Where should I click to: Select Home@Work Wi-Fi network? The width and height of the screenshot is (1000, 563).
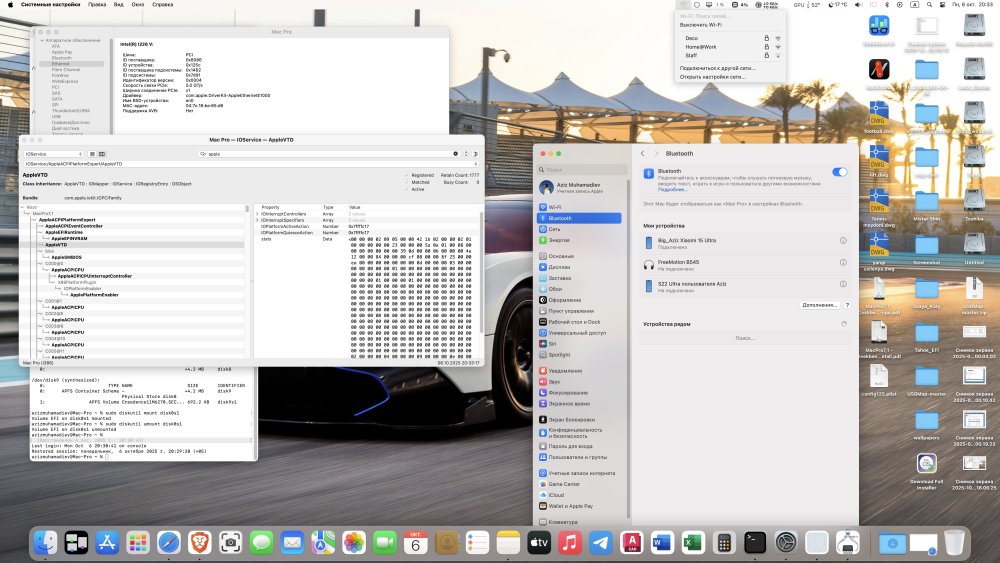point(730,47)
